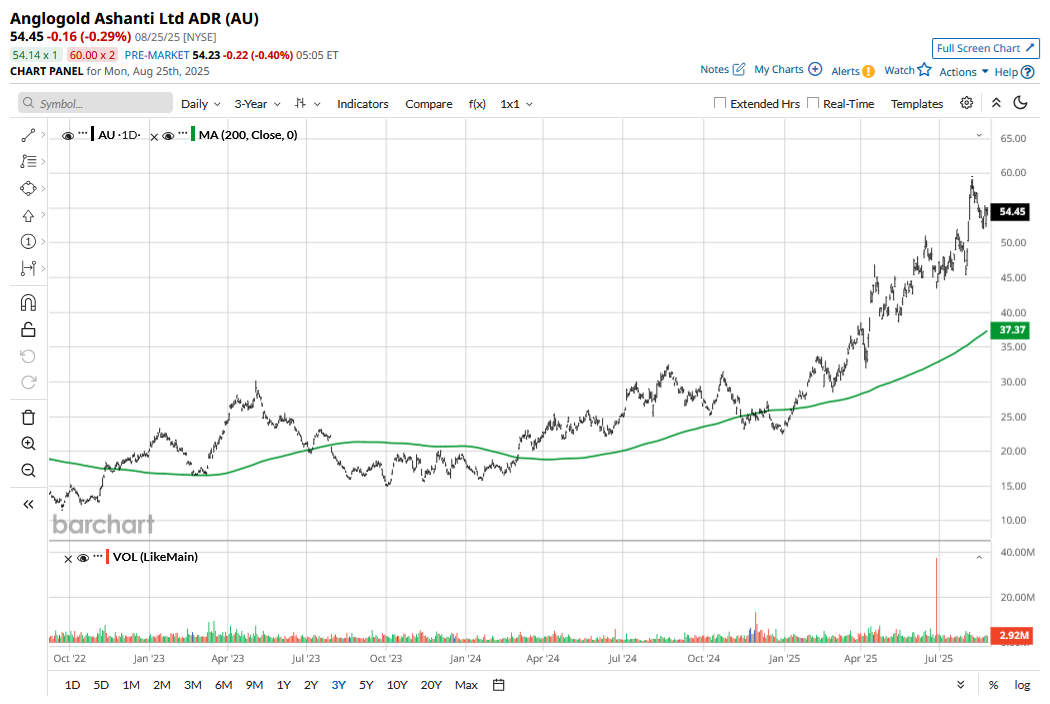This screenshot has width=1050, height=704.
Task: Open the Indicators menu
Action: click(x=362, y=104)
